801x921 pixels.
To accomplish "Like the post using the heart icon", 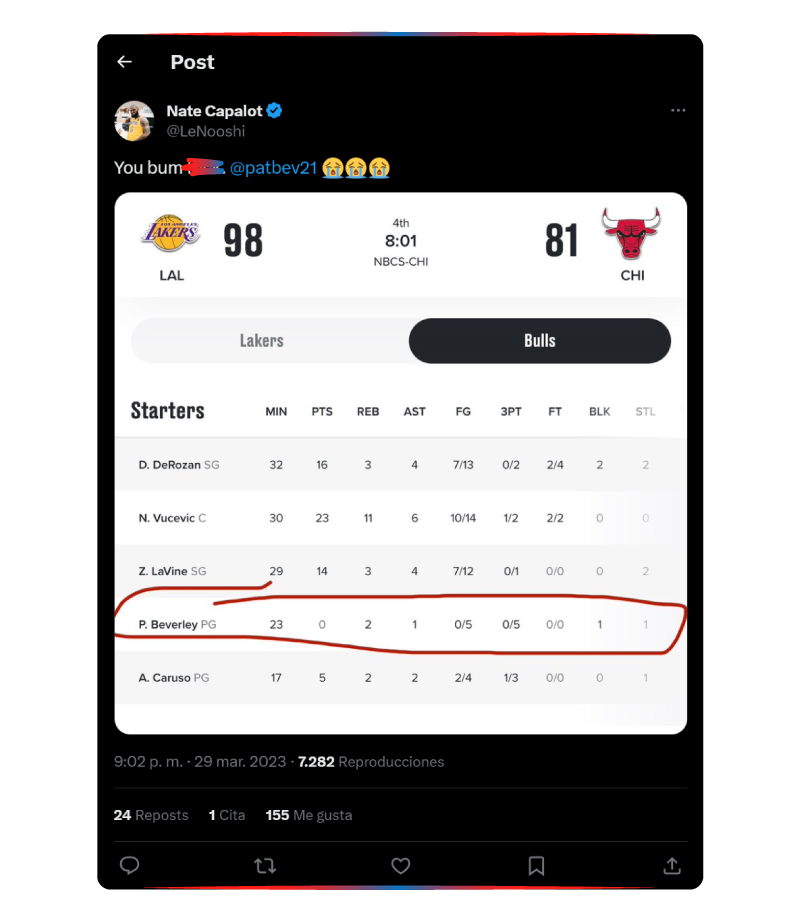I will pyautogui.click(x=400, y=866).
